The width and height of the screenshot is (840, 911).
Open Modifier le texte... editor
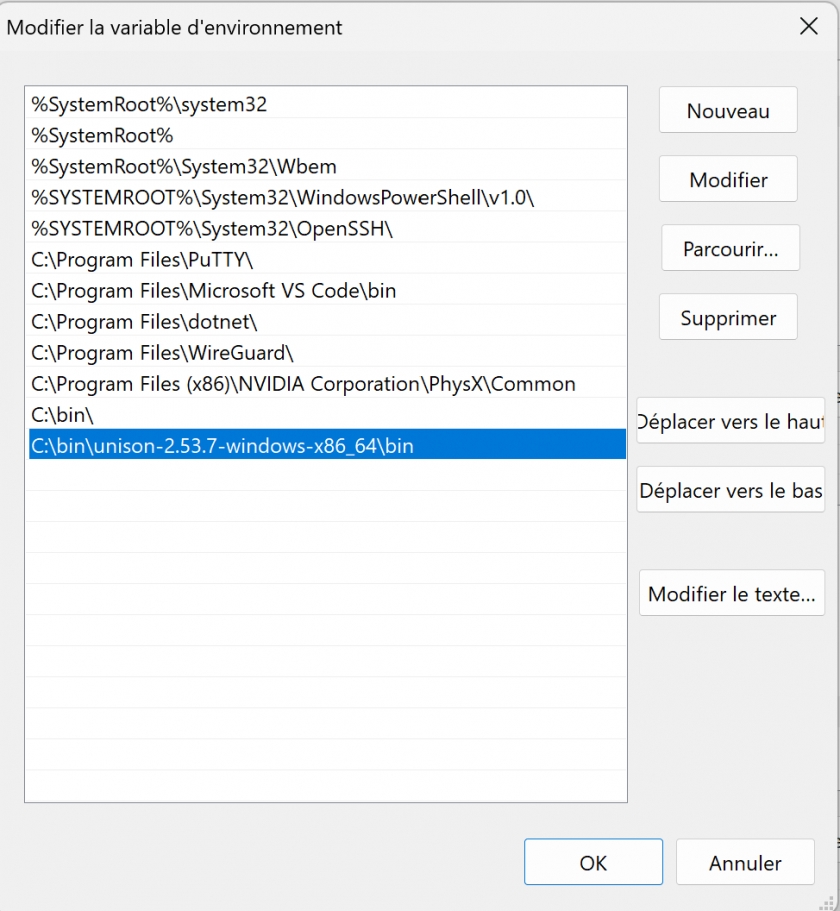pos(731,593)
